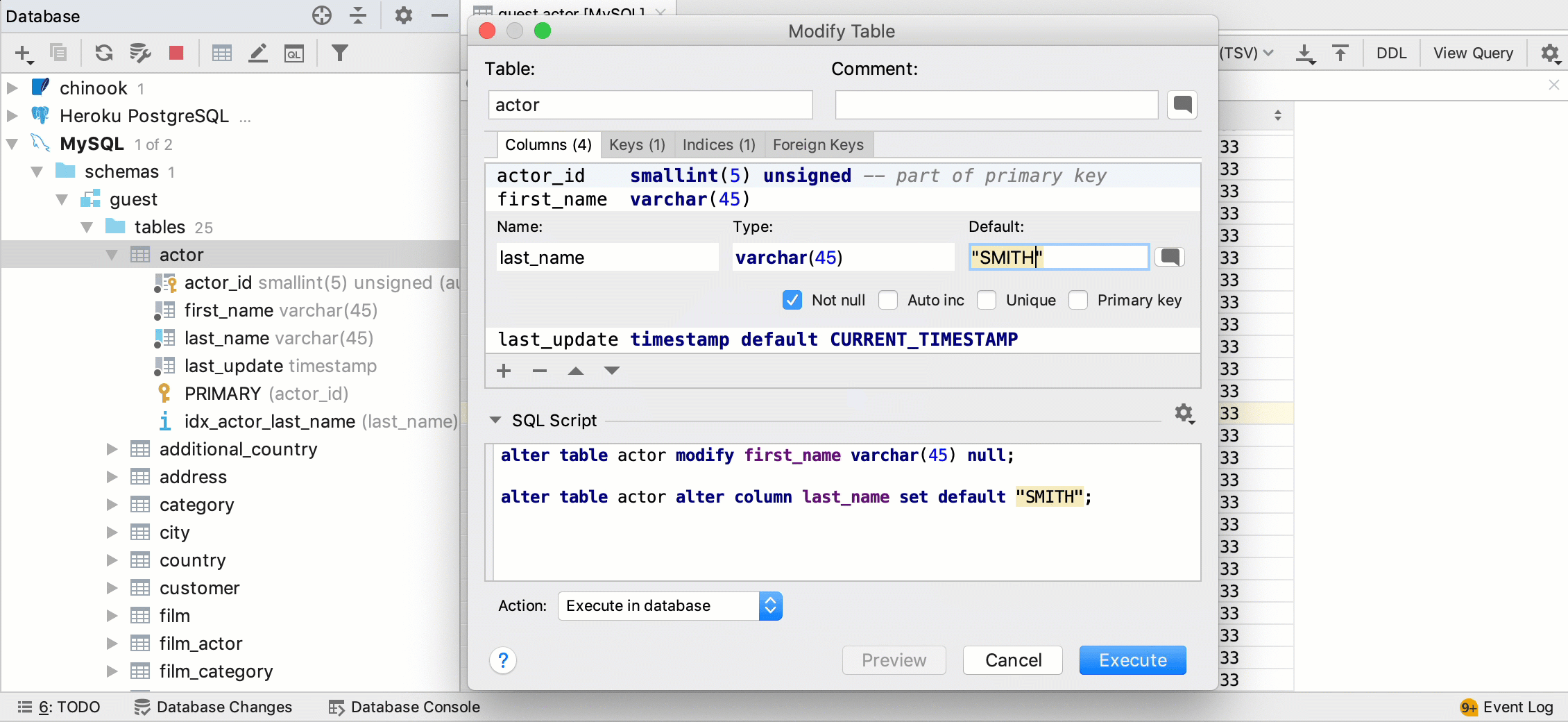Click the export data download icon
The height and width of the screenshot is (722, 1568).
coord(1306,53)
